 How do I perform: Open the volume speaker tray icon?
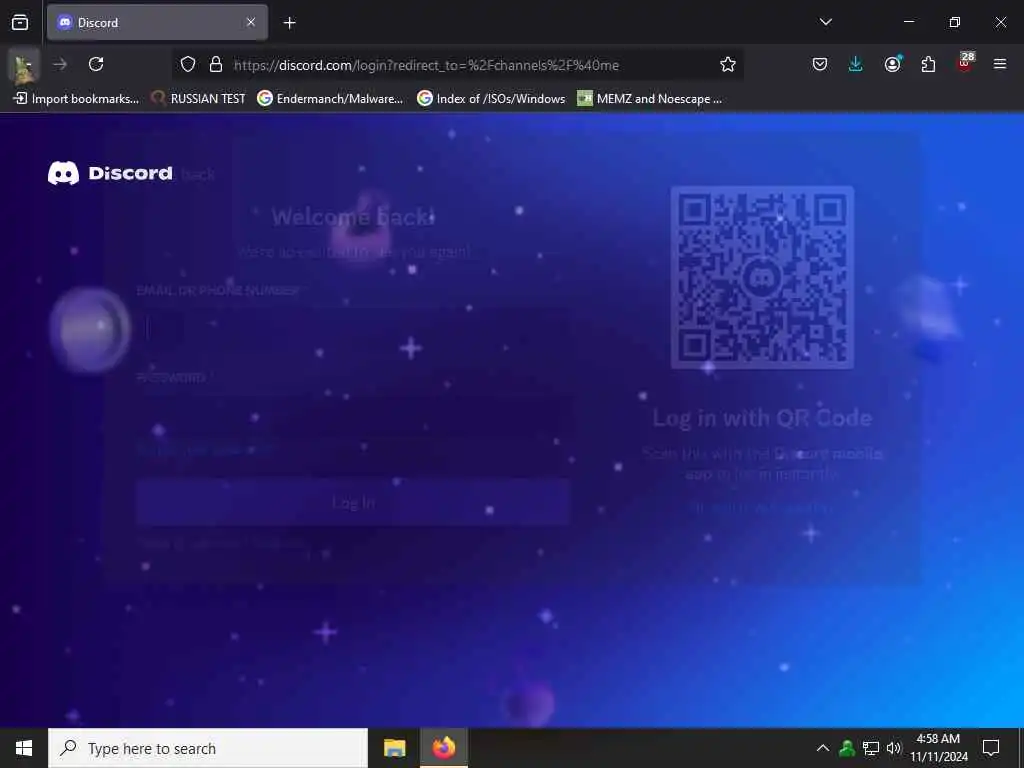pos(894,748)
